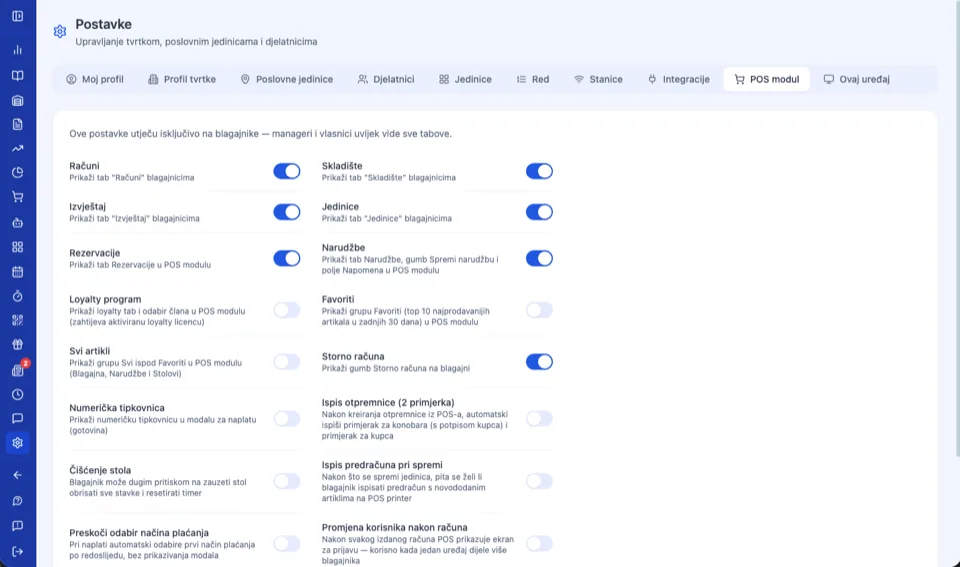Open the chat bubble icon in sidebar
The height and width of the screenshot is (567, 960).
(x=17, y=418)
